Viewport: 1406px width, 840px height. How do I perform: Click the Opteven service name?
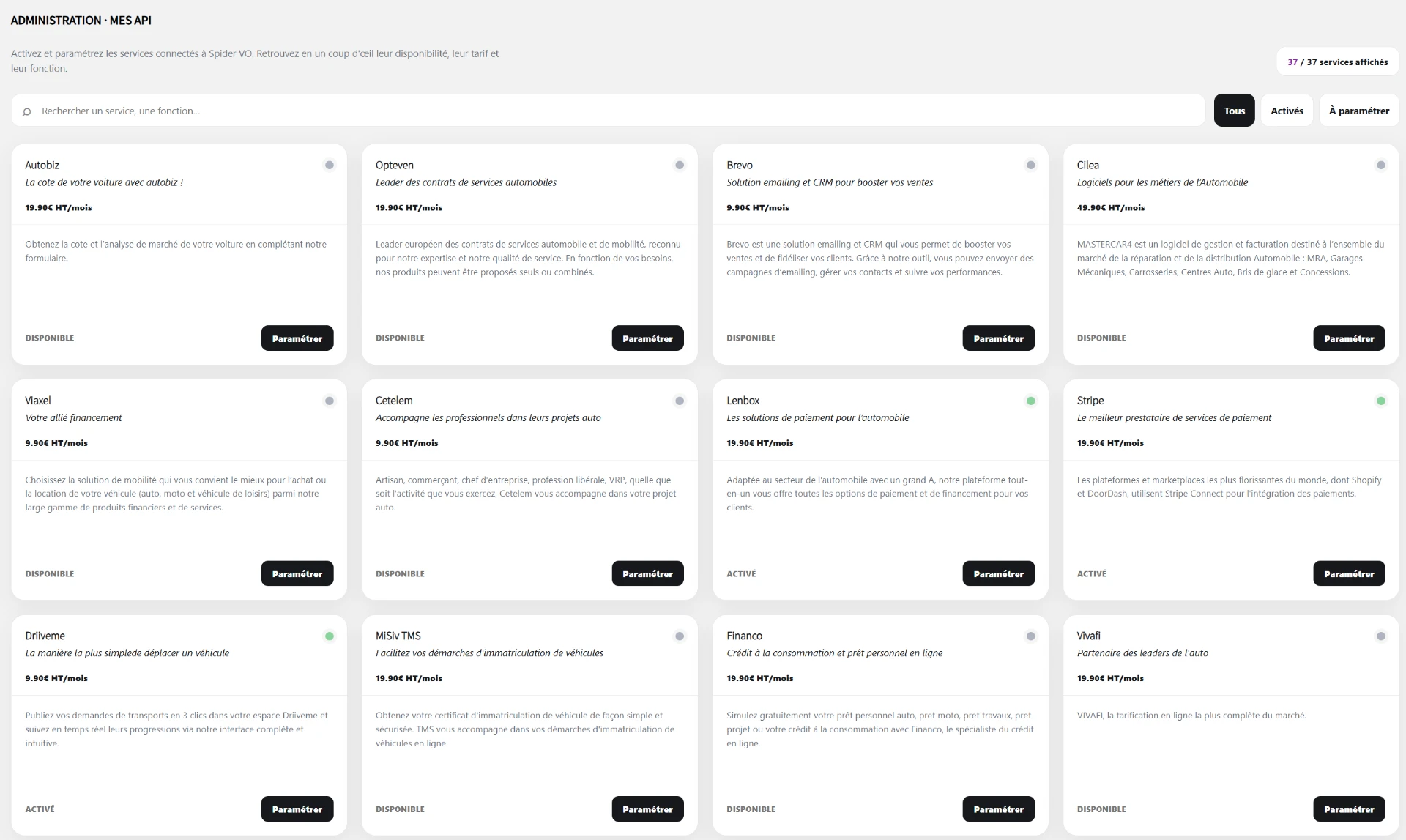pos(395,166)
